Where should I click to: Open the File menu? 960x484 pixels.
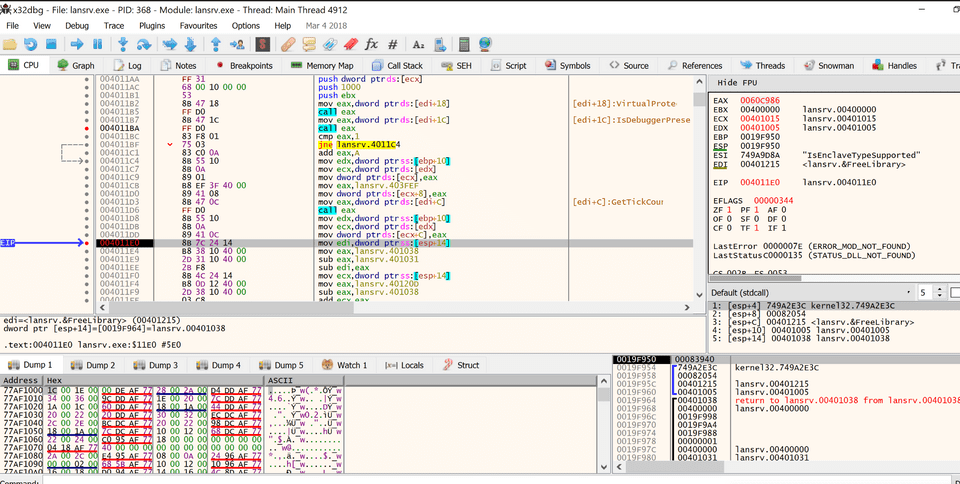[x=12, y=26]
